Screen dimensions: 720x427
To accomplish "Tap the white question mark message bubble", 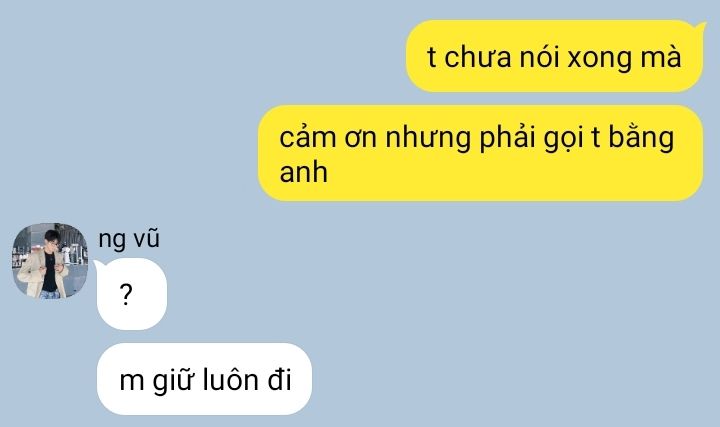I will [x=131, y=294].
